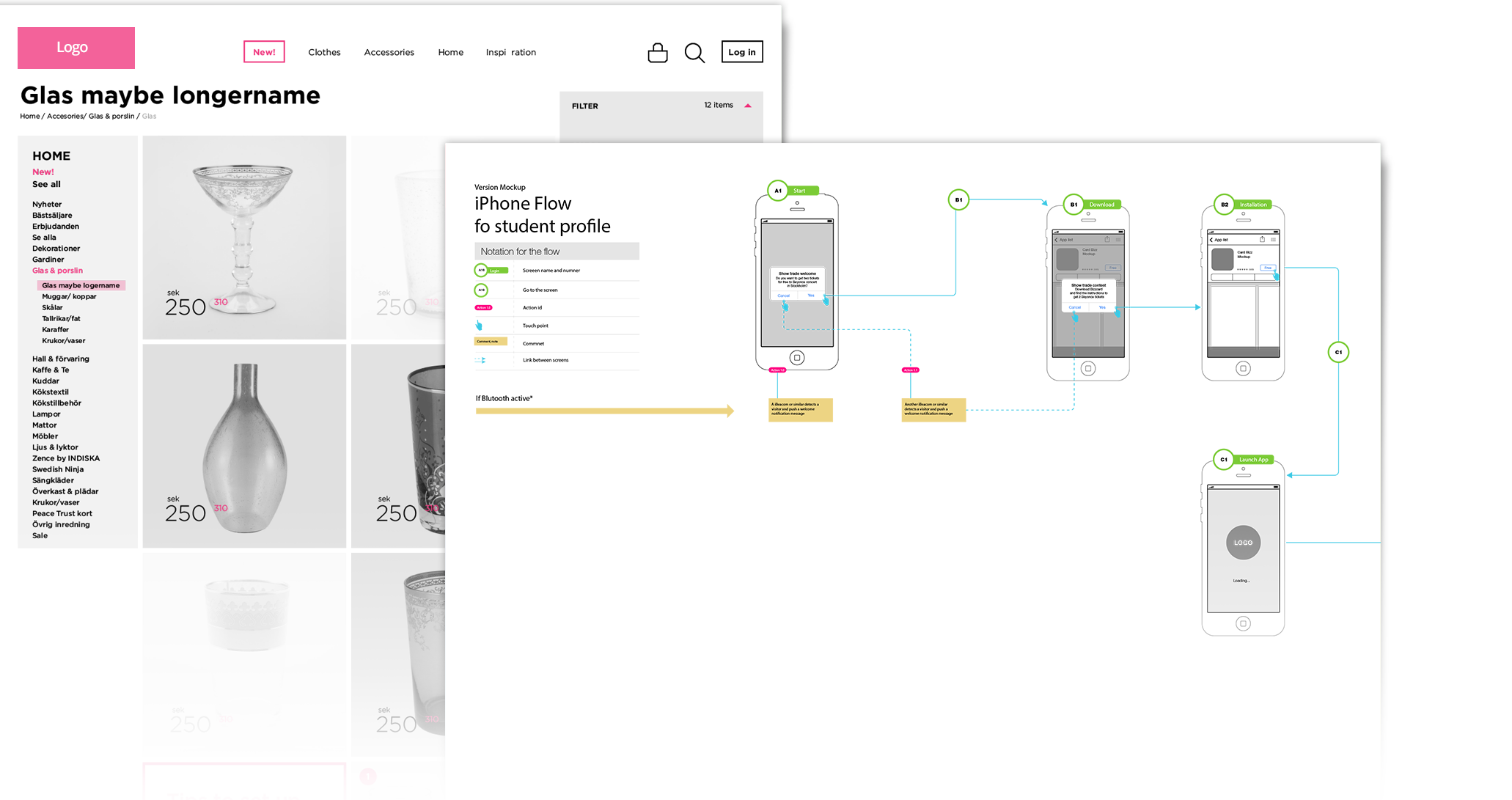
Task: Click the C1 Launch App marker
Action: 1244,460
